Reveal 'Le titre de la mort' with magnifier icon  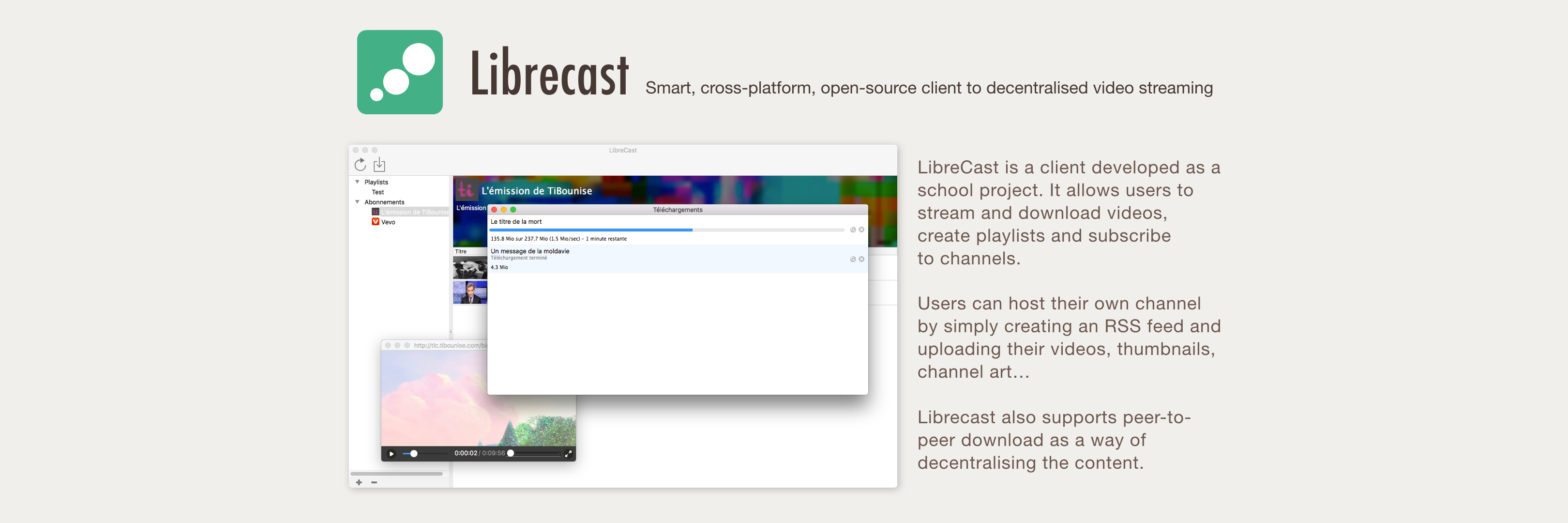[852, 230]
